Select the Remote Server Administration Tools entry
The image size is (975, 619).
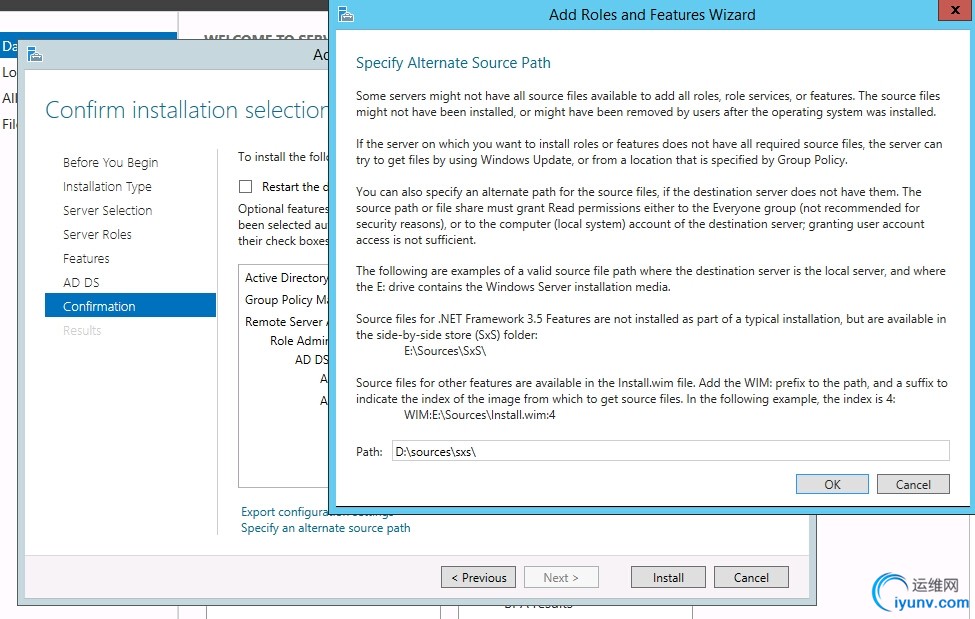coord(286,322)
